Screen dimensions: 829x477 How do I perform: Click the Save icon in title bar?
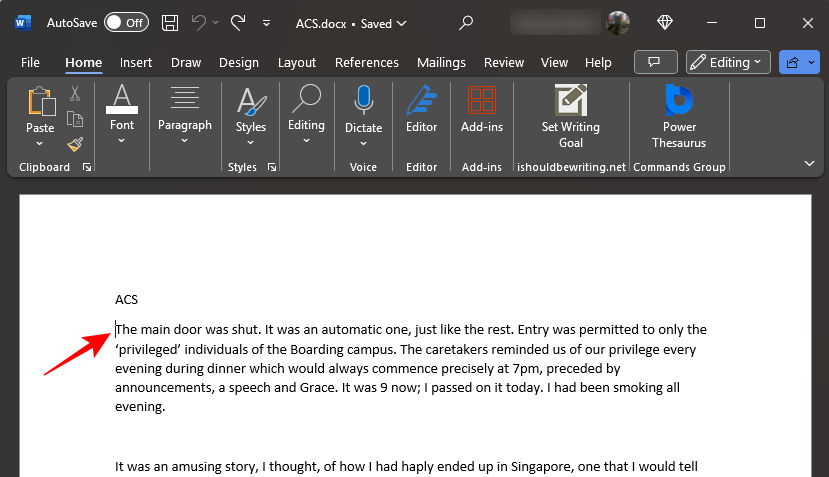coord(170,22)
